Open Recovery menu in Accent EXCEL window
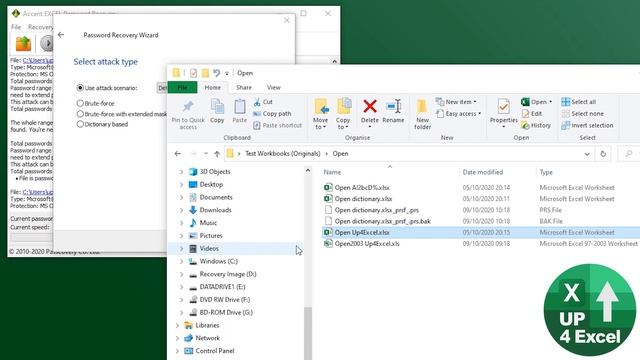 coord(40,27)
